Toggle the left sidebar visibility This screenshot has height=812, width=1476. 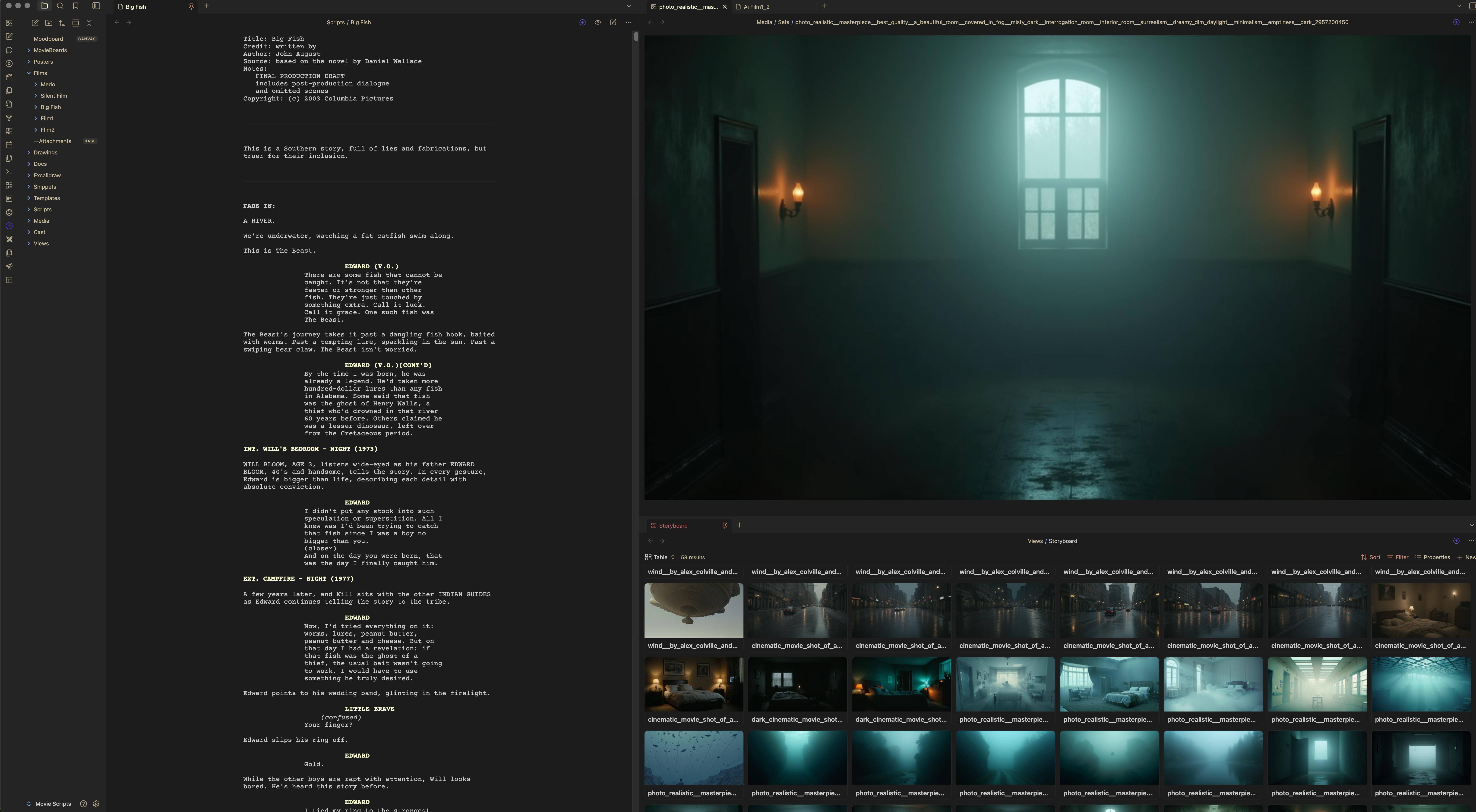point(96,6)
